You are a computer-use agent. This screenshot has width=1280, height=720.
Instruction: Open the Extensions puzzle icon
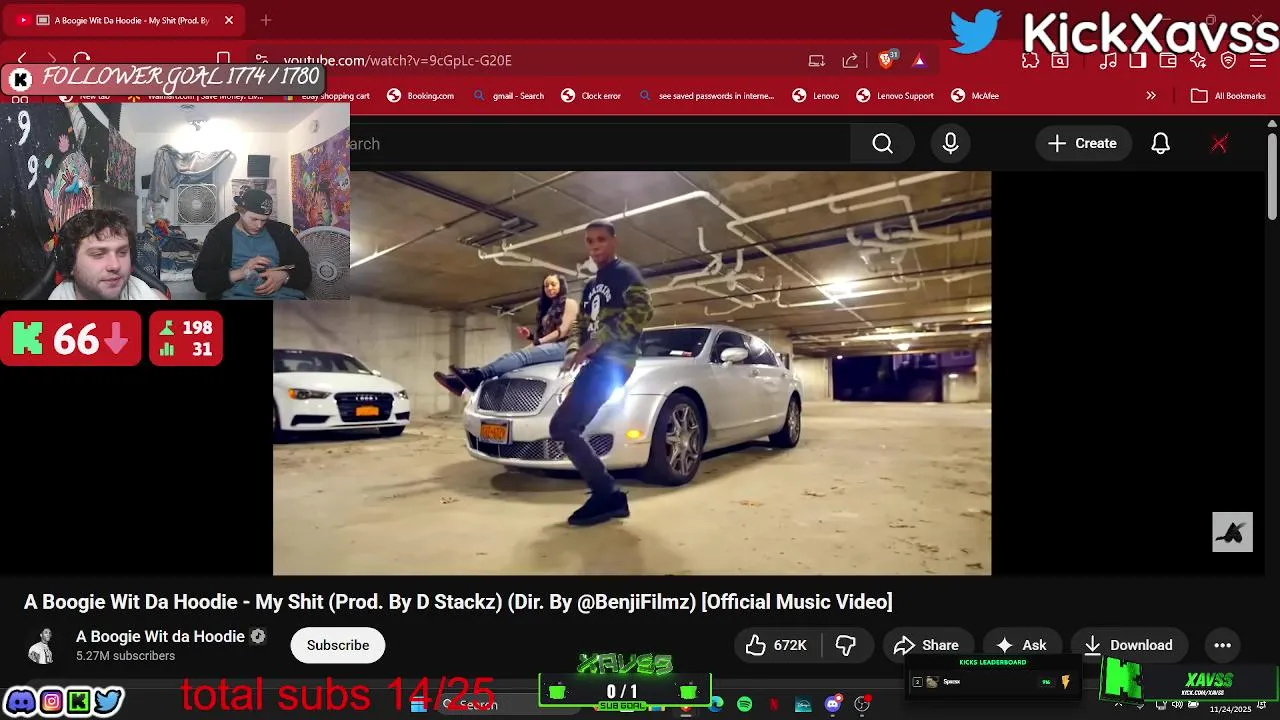click(x=1030, y=60)
